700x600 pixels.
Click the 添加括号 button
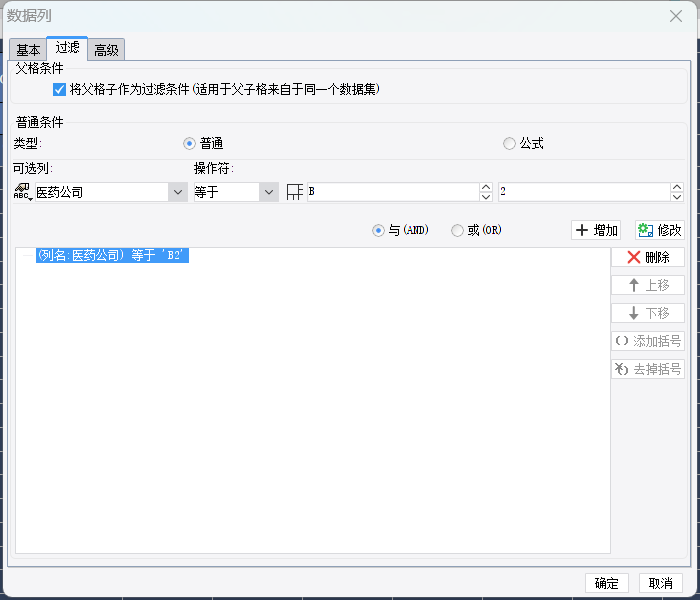tap(648, 341)
